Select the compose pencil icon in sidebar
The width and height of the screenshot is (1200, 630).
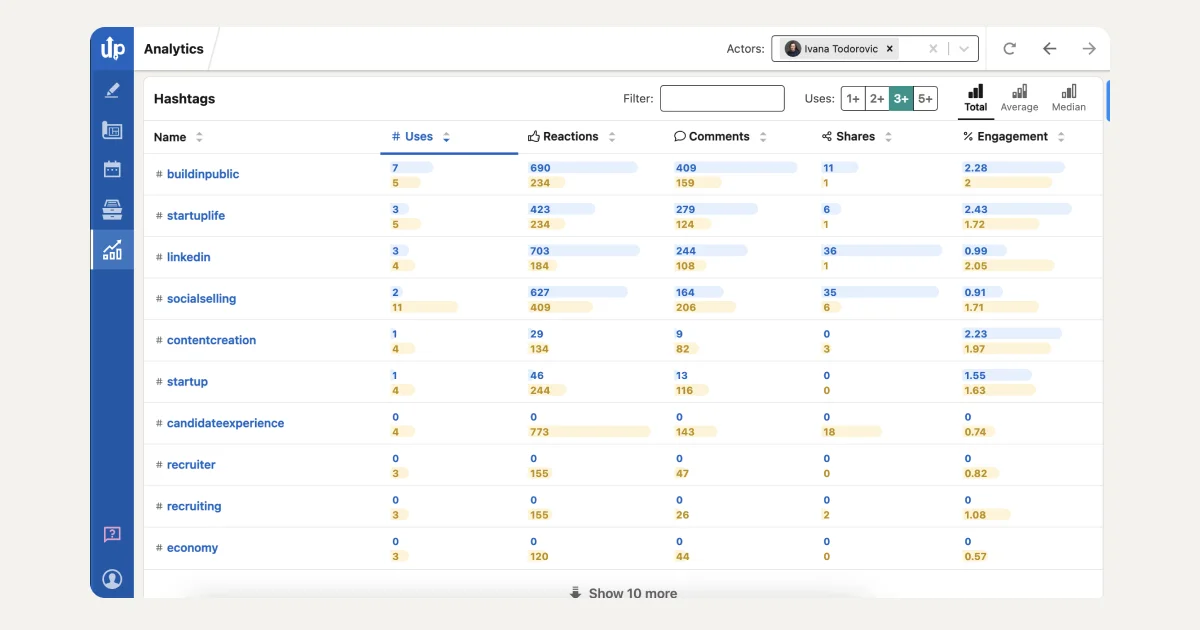pyautogui.click(x=111, y=90)
